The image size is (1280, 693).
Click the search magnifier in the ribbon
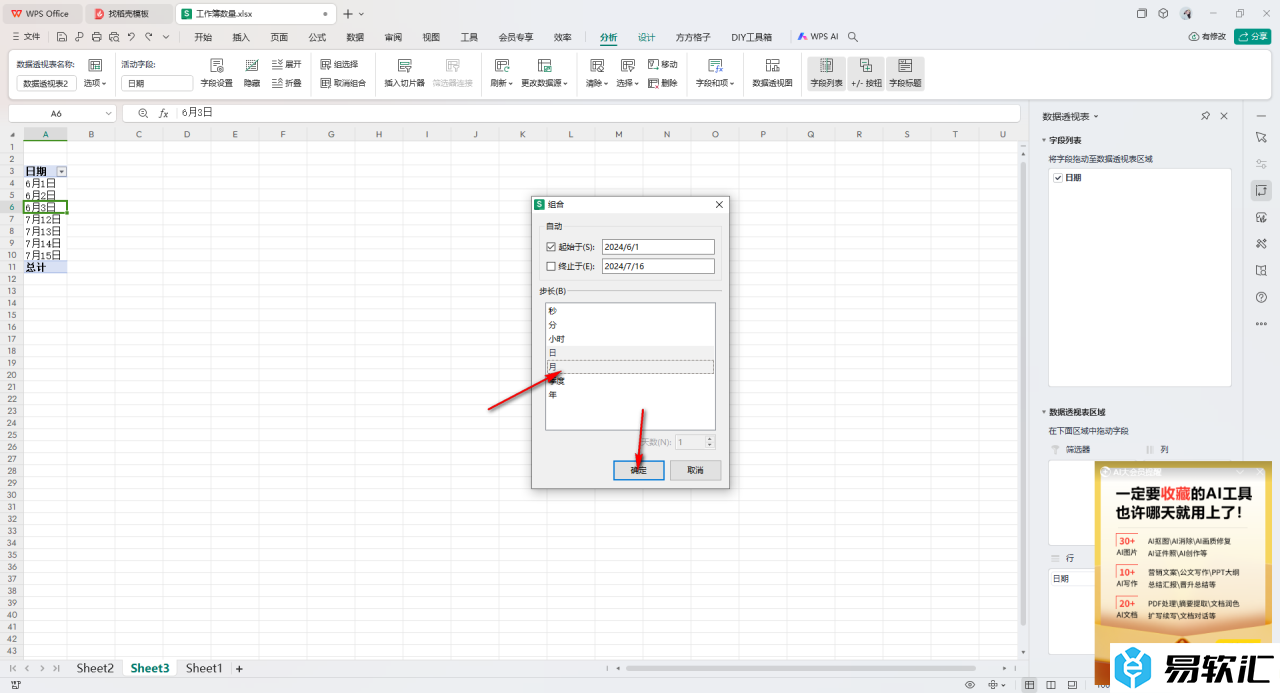[853, 37]
